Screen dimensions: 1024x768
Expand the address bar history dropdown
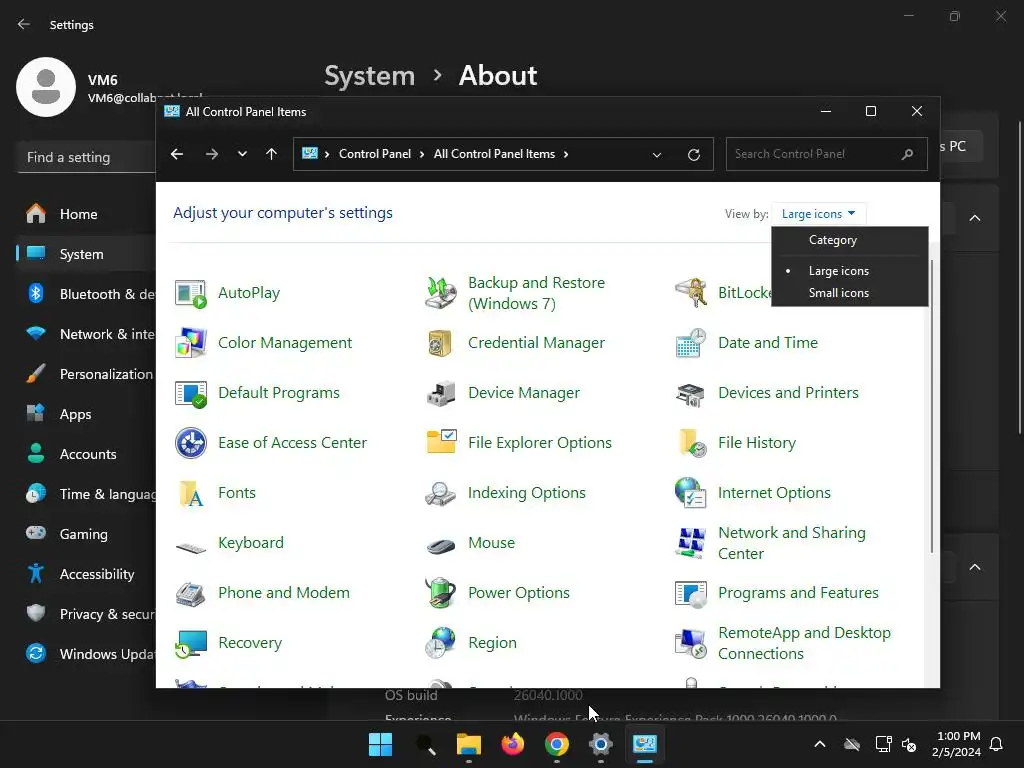pyautogui.click(x=657, y=155)
